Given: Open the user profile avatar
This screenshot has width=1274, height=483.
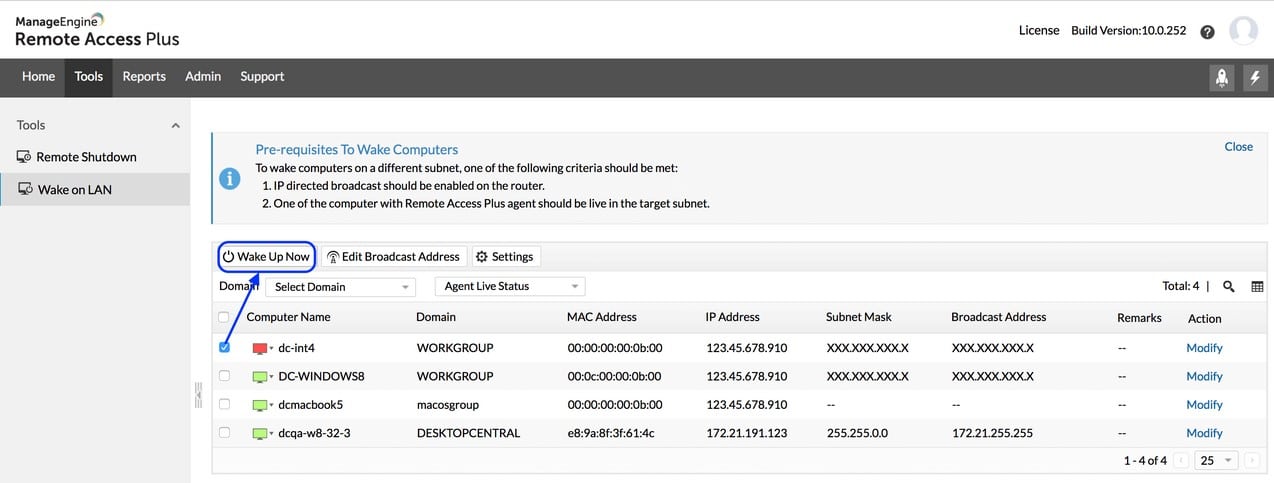Looking at the screenshot, I should click(x=1243, y=31).
